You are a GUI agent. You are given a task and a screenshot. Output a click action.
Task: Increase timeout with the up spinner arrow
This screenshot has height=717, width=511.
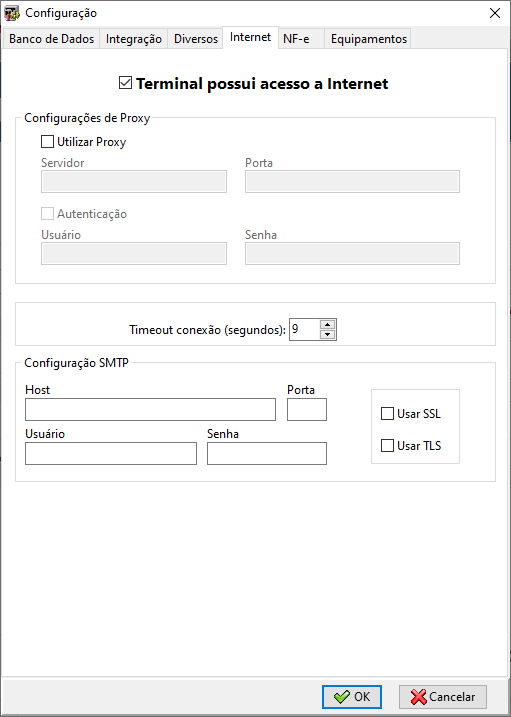click(x=328, y=324)
